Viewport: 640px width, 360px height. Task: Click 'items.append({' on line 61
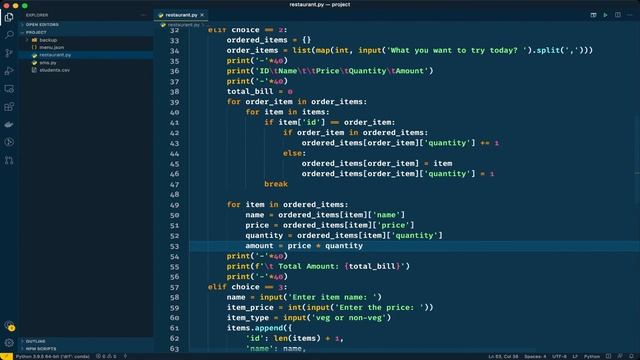click(x=259, y=328)
